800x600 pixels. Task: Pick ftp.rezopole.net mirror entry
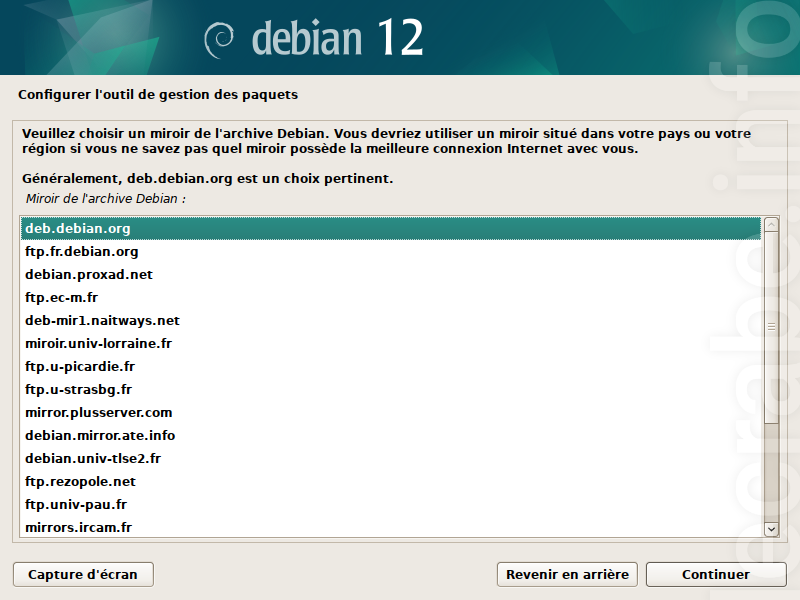391,481
